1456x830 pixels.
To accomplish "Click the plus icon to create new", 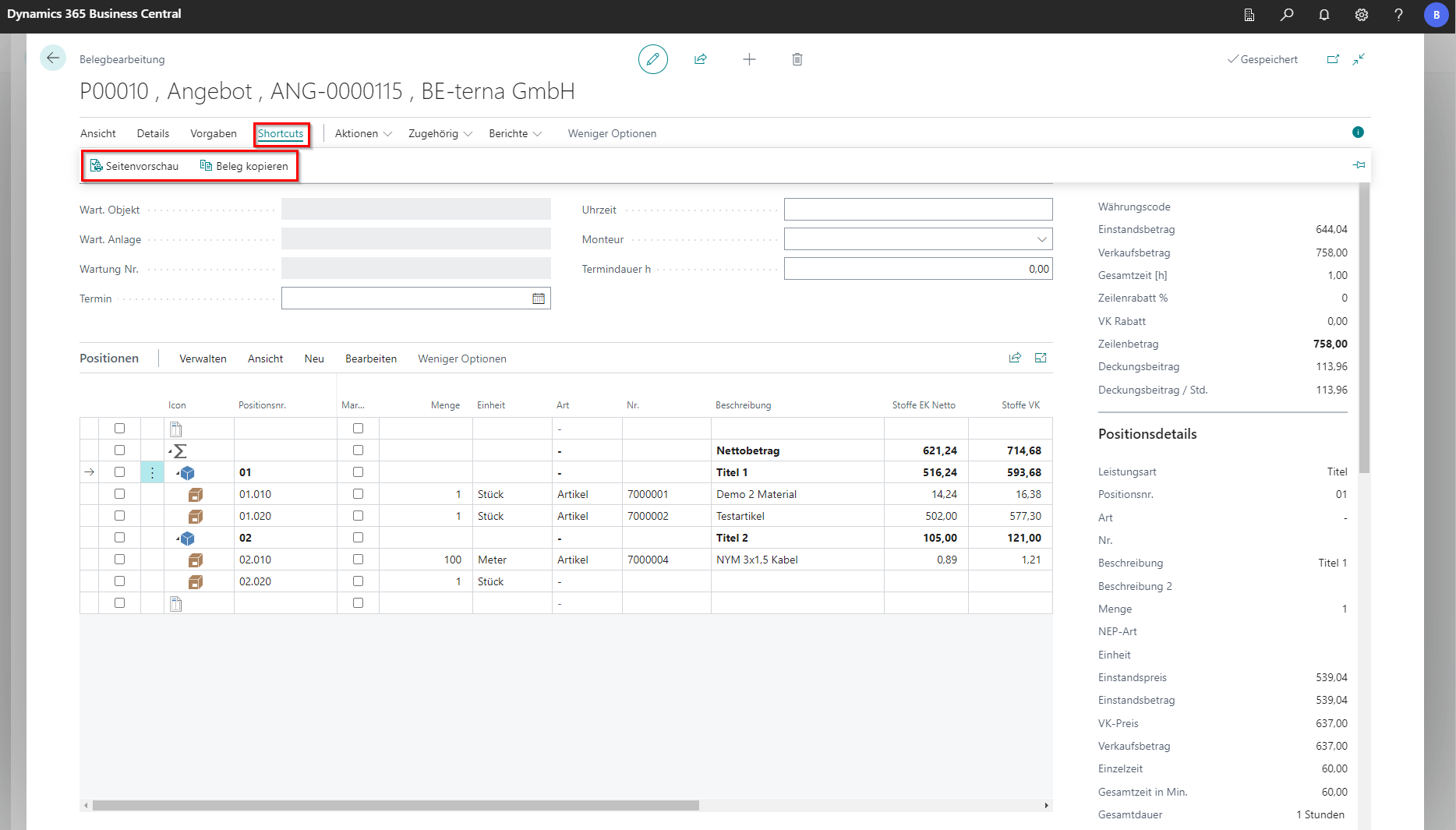I will click(749, 59).
